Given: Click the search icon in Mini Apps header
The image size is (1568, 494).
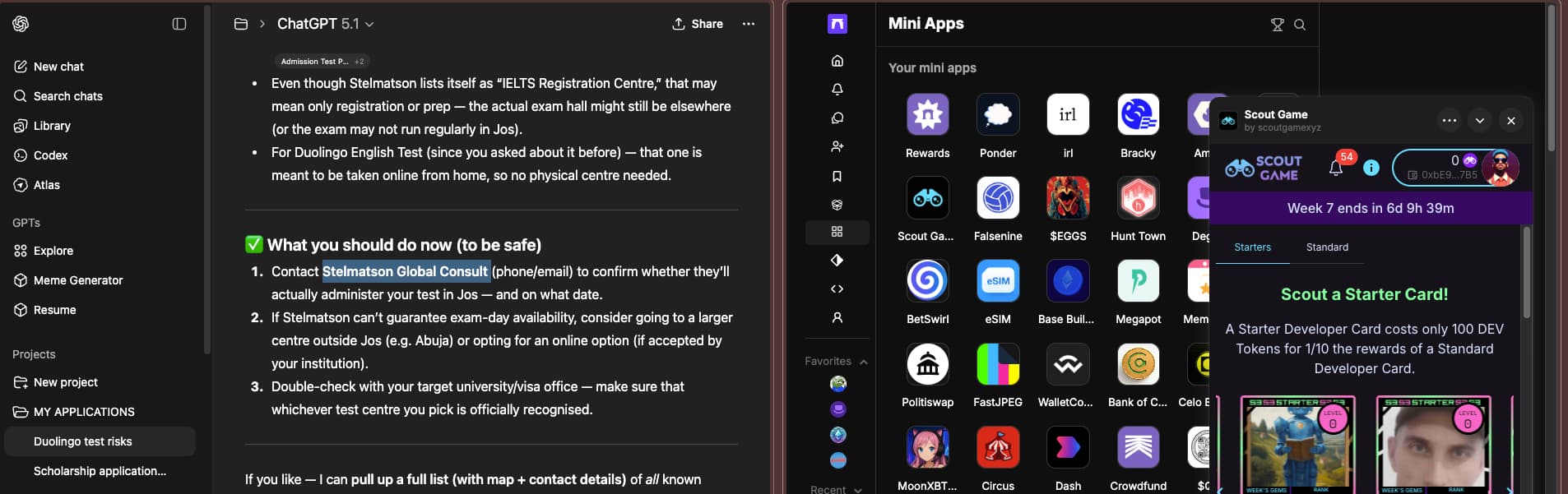Looking at the screenshot, I should tap(1300, 25).
